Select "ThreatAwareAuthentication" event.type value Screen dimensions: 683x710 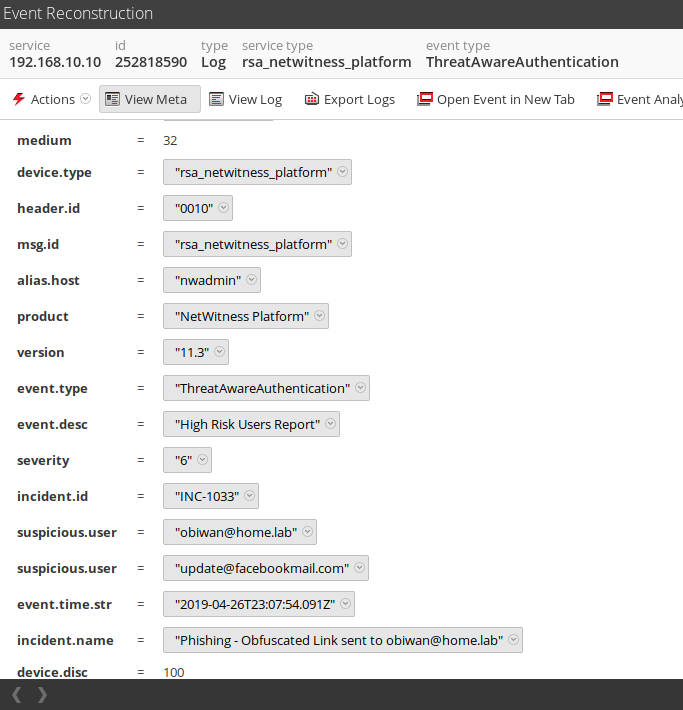pos(262,388)
